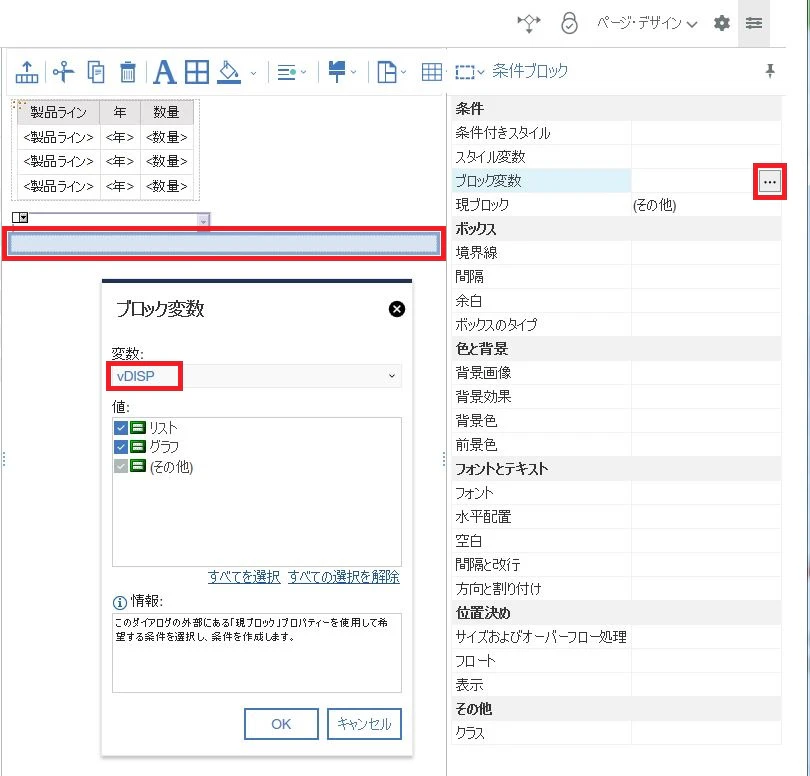Toggle the グラフ checkbox
810x776 pixels.
coord(120,446)
